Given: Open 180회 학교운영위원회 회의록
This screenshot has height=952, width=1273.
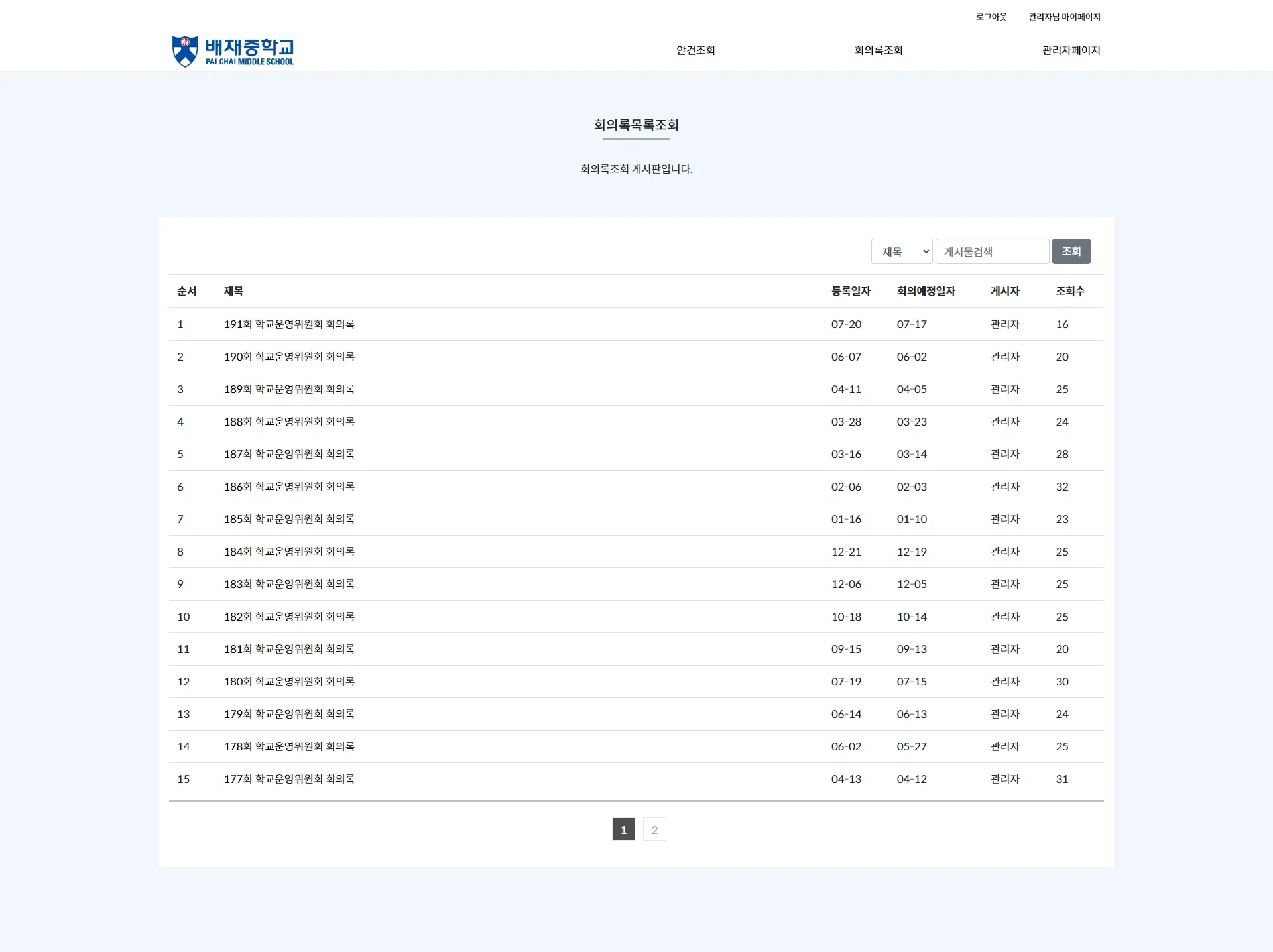Looking at the screenshot, I should tap(289, 682).
